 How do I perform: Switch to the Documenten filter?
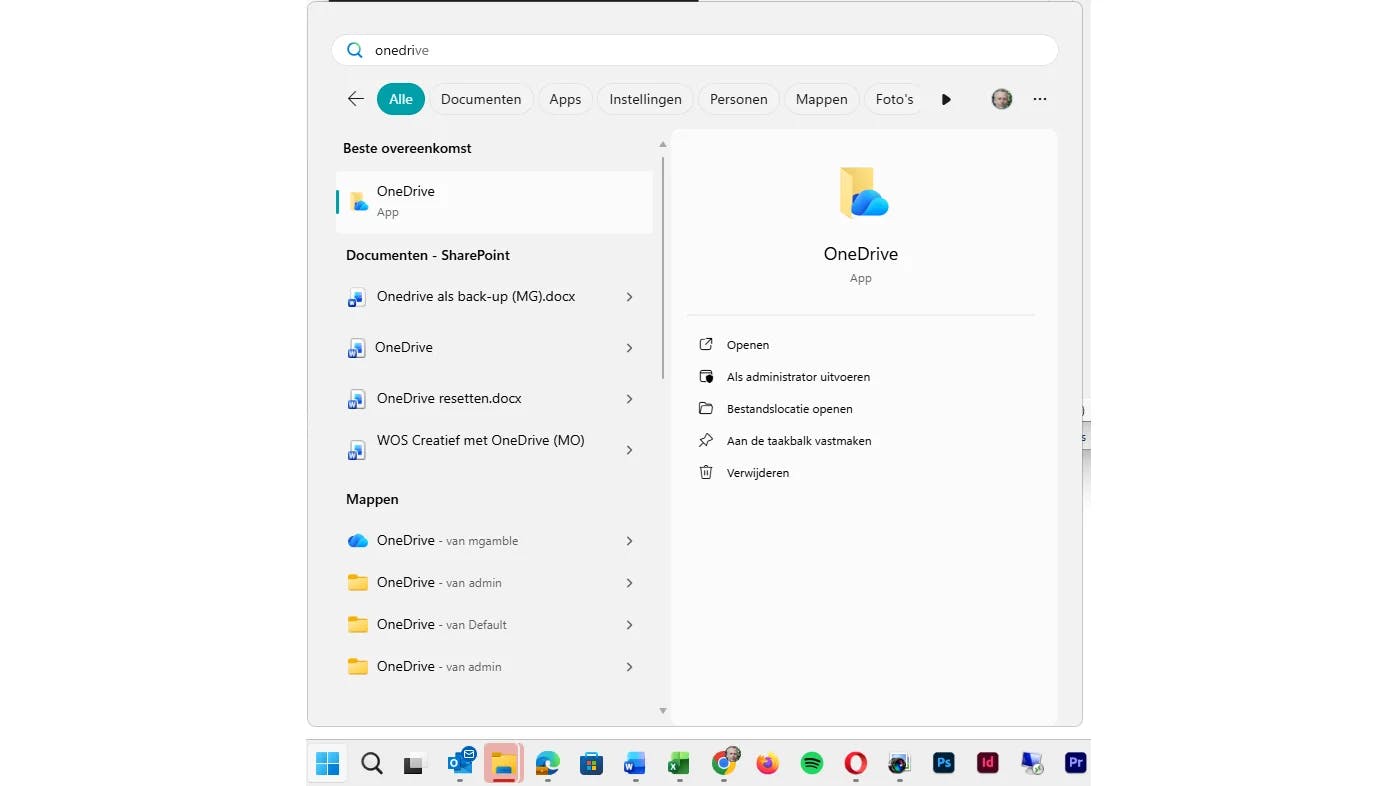481,99
